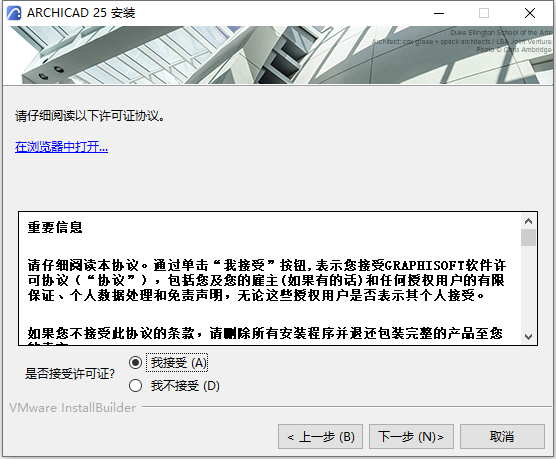
Task: Select the 我接受 (A) radio button
Action: tap(135, 363)
